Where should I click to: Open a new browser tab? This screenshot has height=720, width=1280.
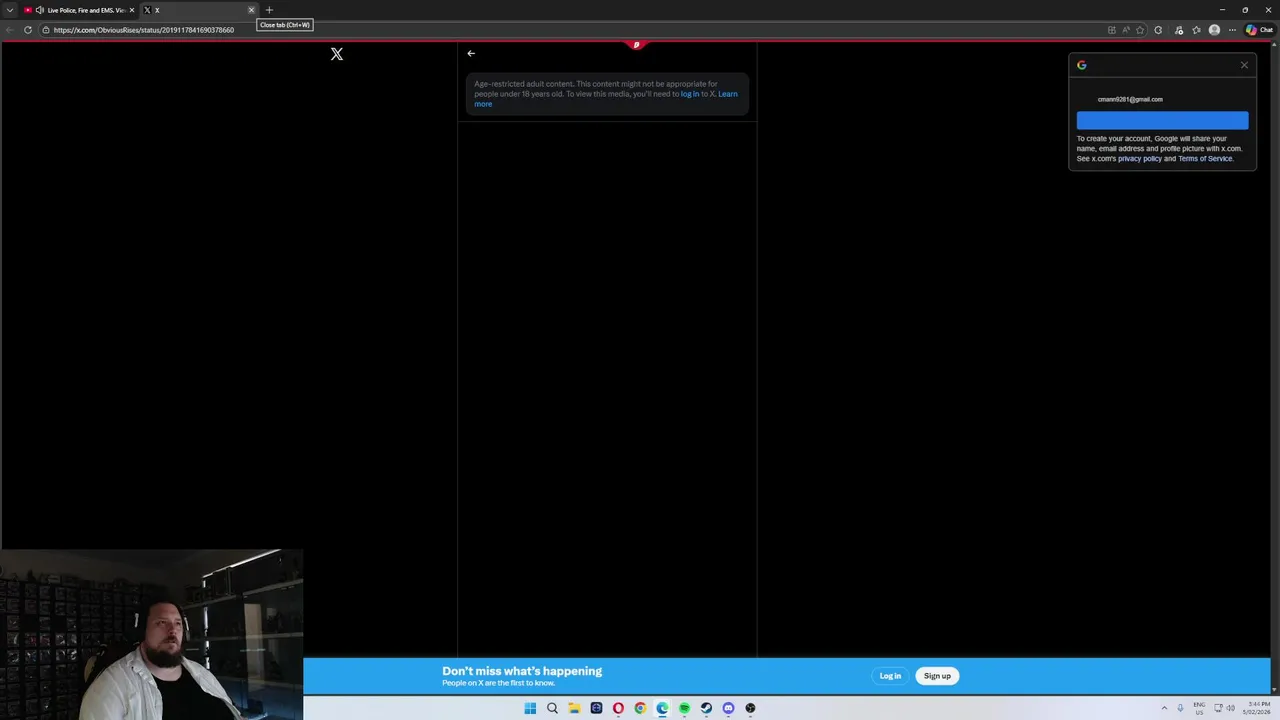(x=269, y=10)
